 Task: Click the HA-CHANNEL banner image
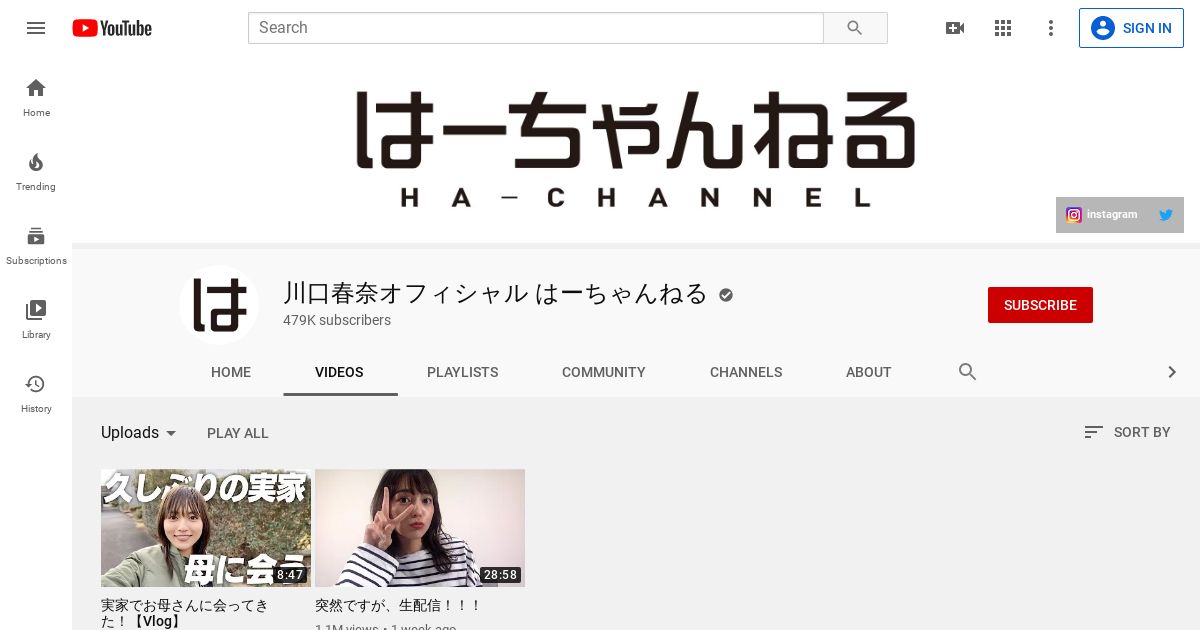(636, 148)
